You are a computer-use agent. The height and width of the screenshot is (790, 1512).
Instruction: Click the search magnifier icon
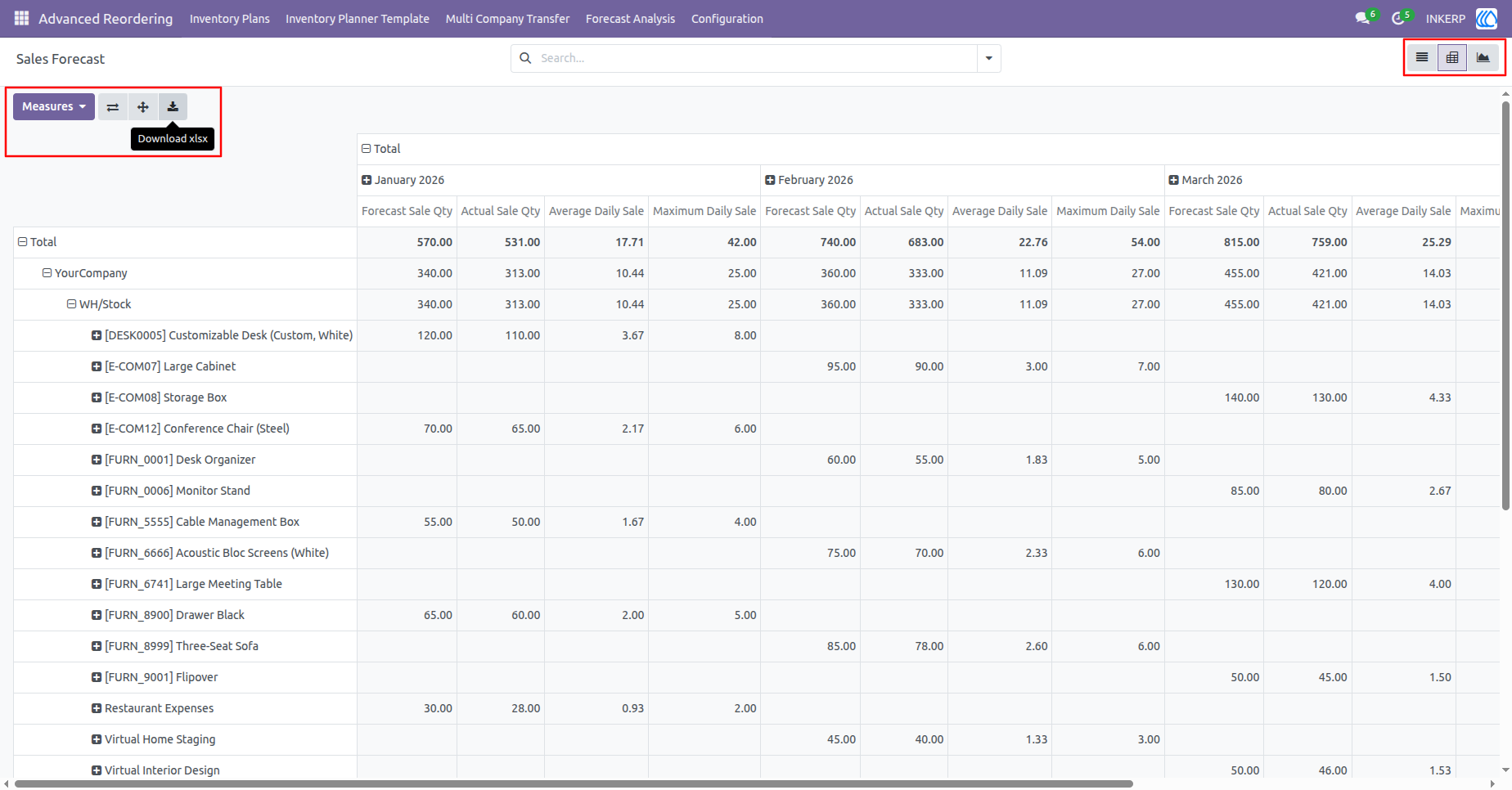click(525, 58)
